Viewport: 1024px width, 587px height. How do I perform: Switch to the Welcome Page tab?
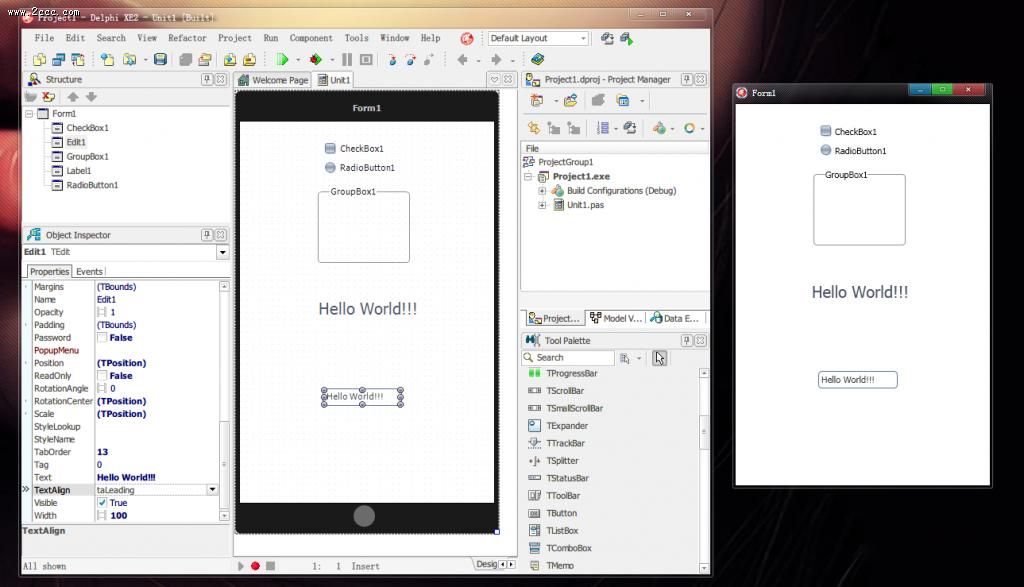(273, 80)
